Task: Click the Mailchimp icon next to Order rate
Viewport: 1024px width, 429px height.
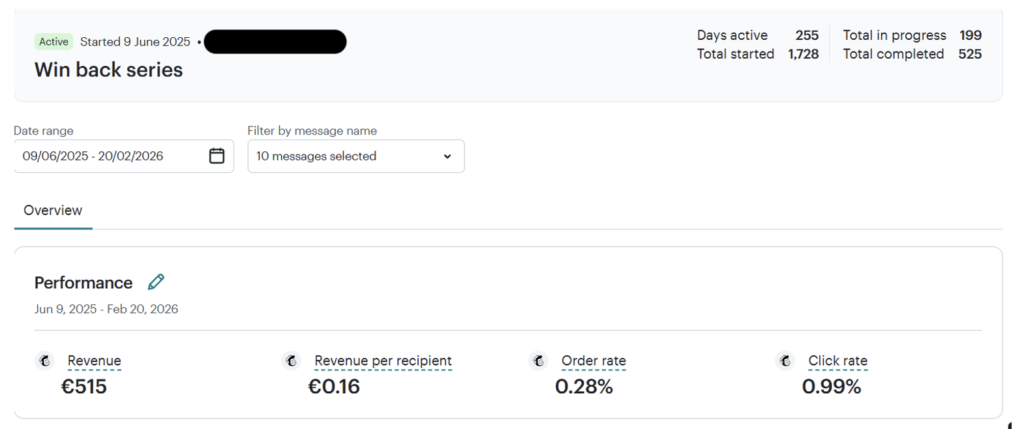Action: (x=539, y=361)
